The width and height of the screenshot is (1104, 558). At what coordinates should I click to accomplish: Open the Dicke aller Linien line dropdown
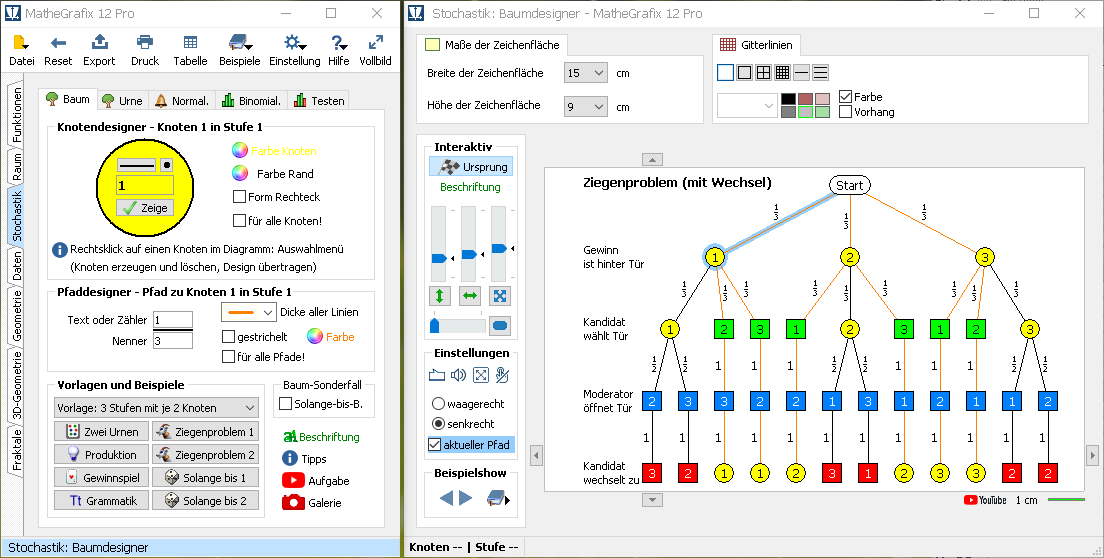(249, 312)
